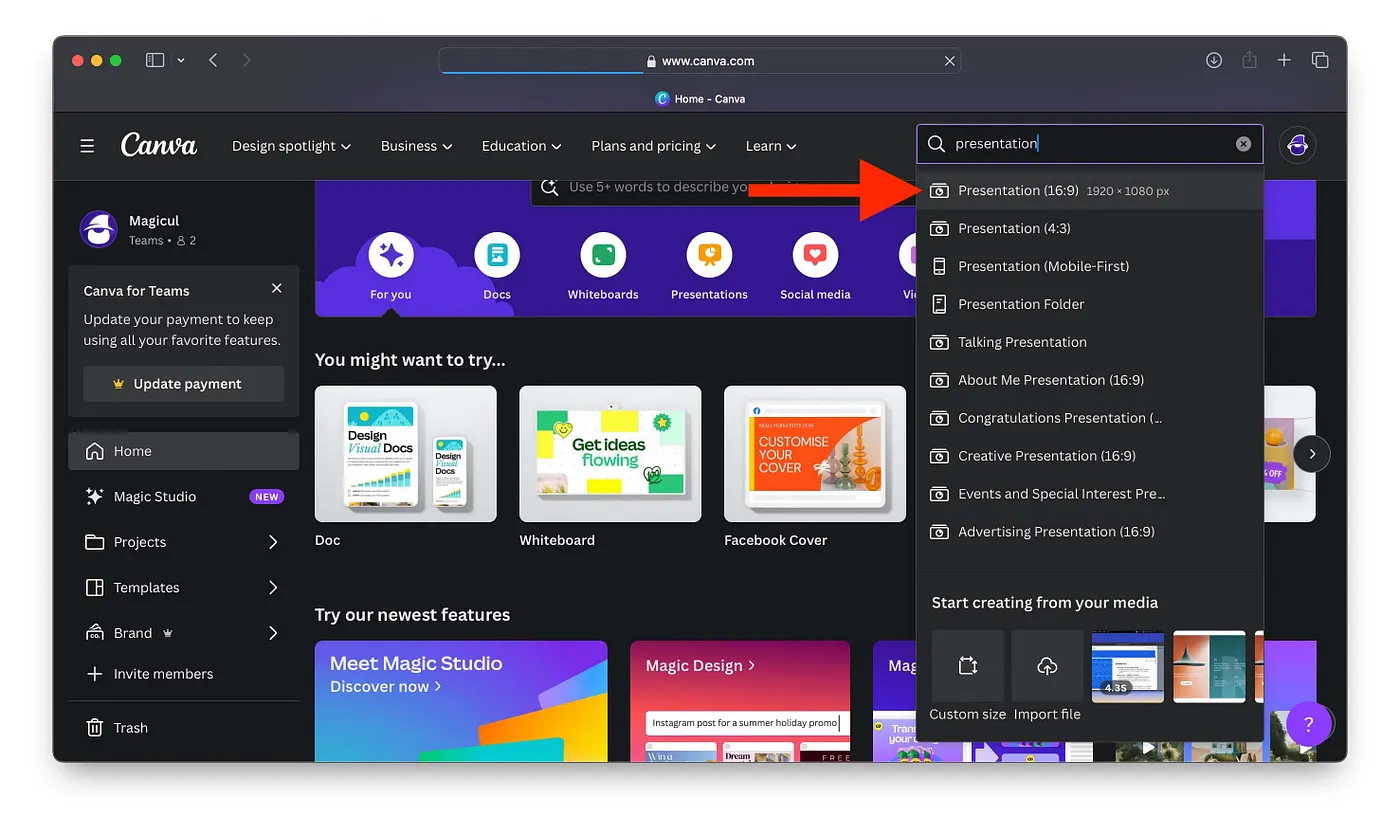Expand the Templates submenu chevron

[x=273, y=588]
